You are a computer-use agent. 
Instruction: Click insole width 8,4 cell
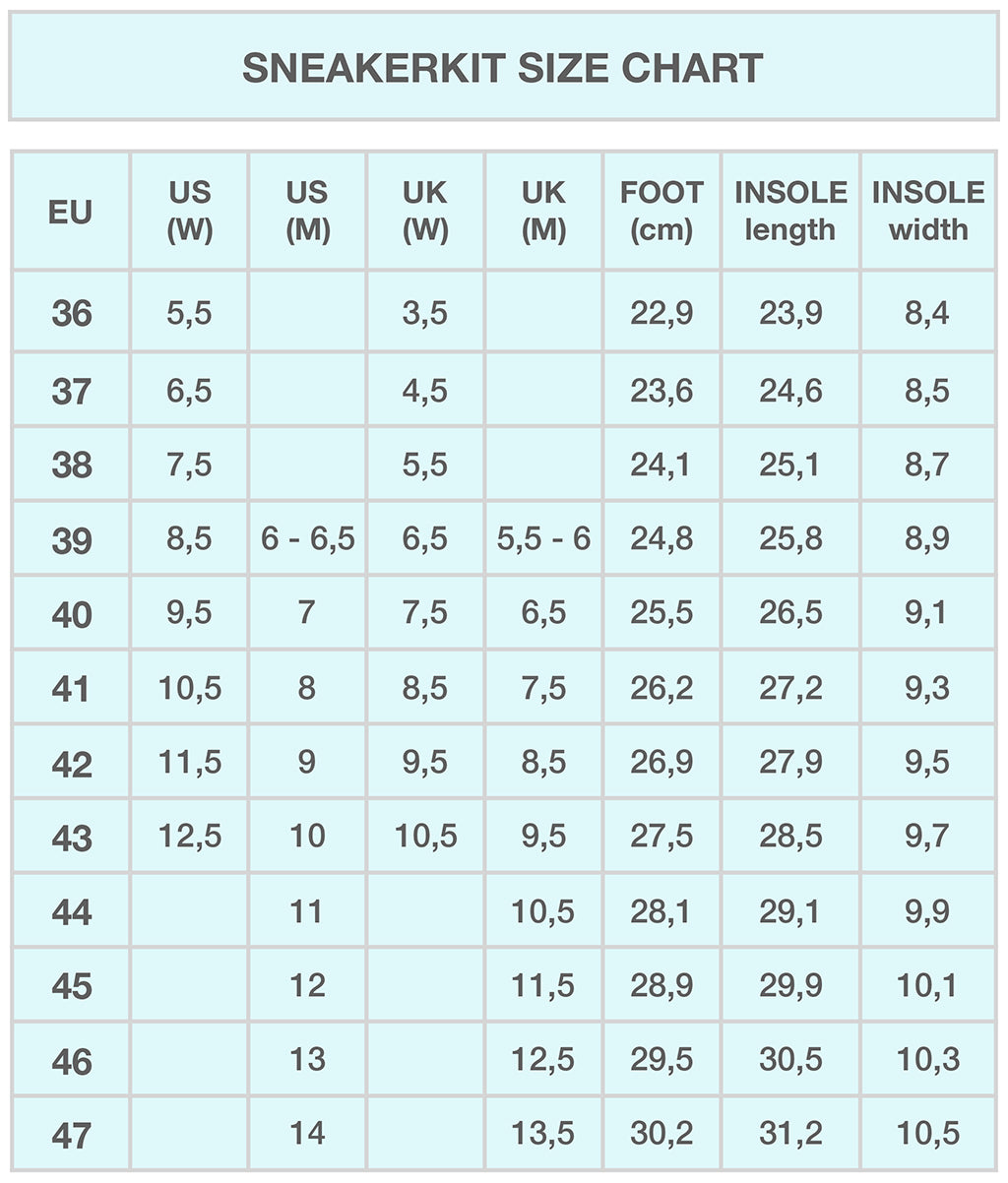[x=927, y=314]
